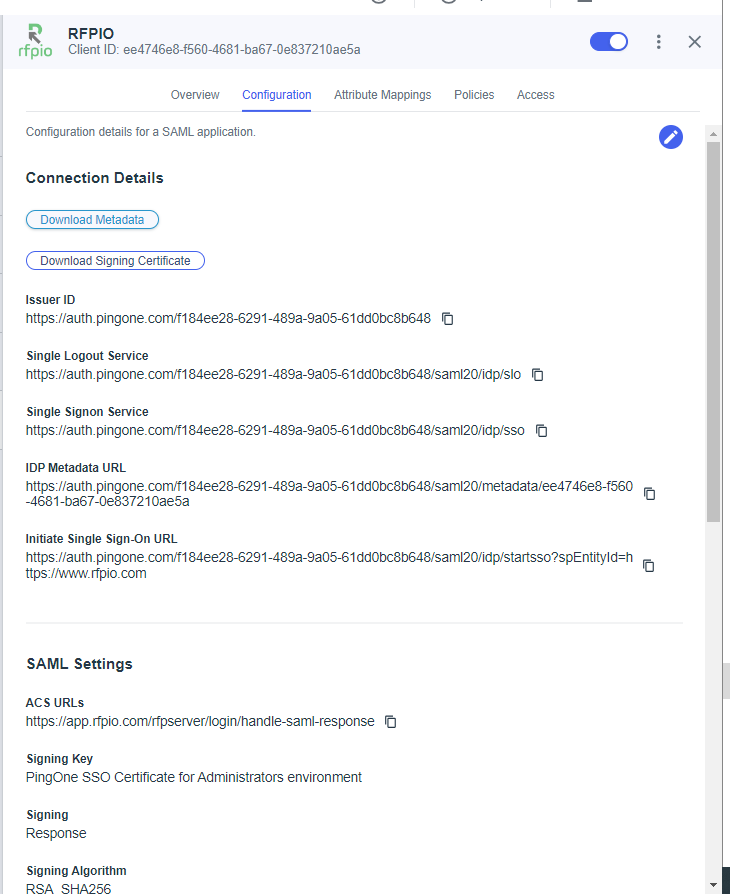The image size is (730, 894).
Task: Click Download Signing Certificate button
Action: (x=115, y=261)
